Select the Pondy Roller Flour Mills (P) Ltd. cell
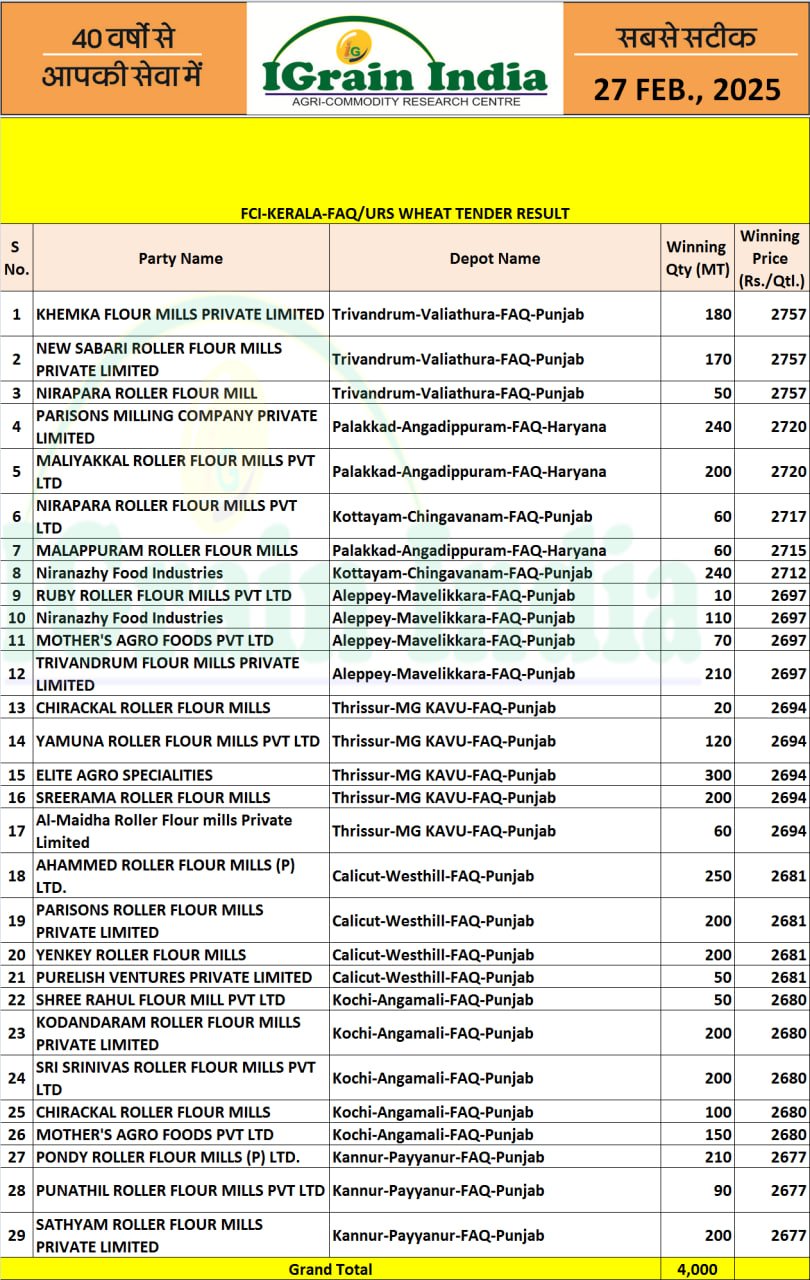 pyautogui.click(x=168, y=1157)
